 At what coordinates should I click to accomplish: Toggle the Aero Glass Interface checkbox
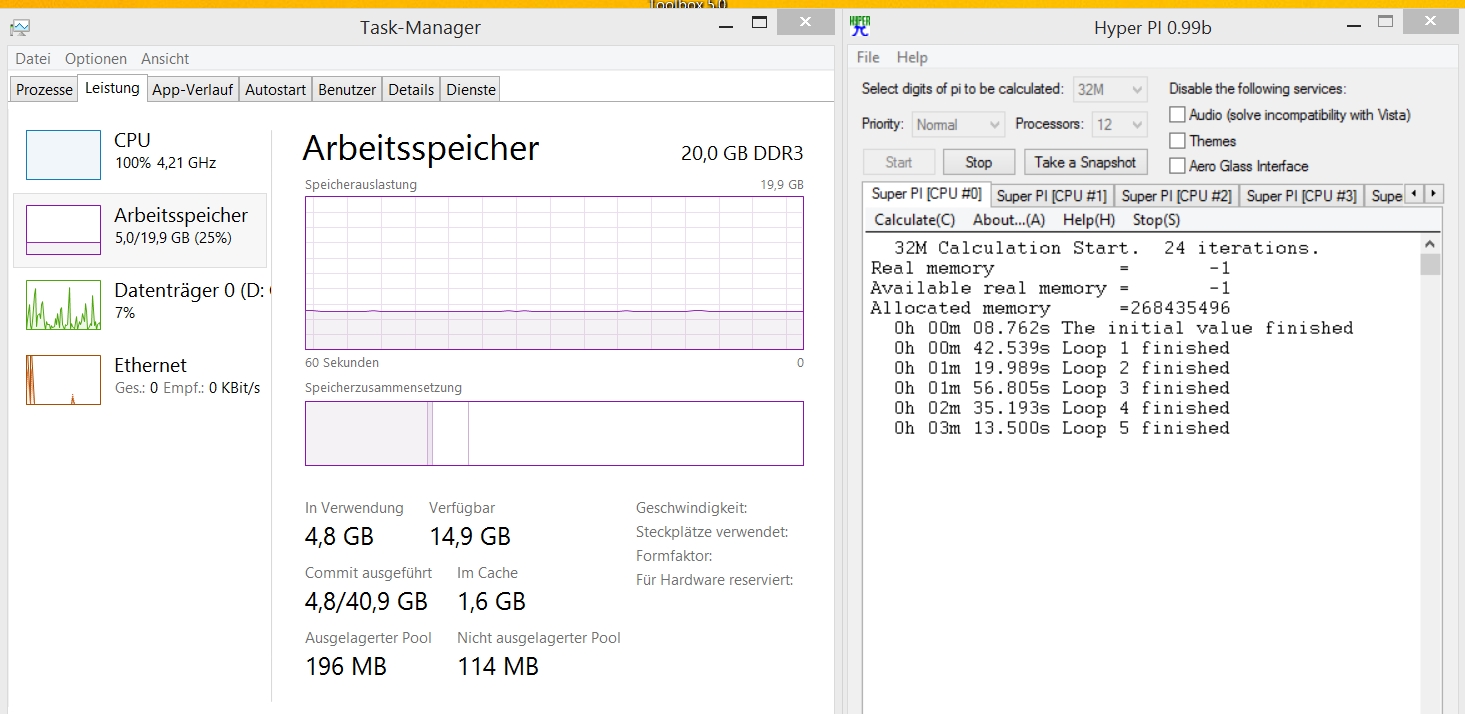tap(1177, 166)
